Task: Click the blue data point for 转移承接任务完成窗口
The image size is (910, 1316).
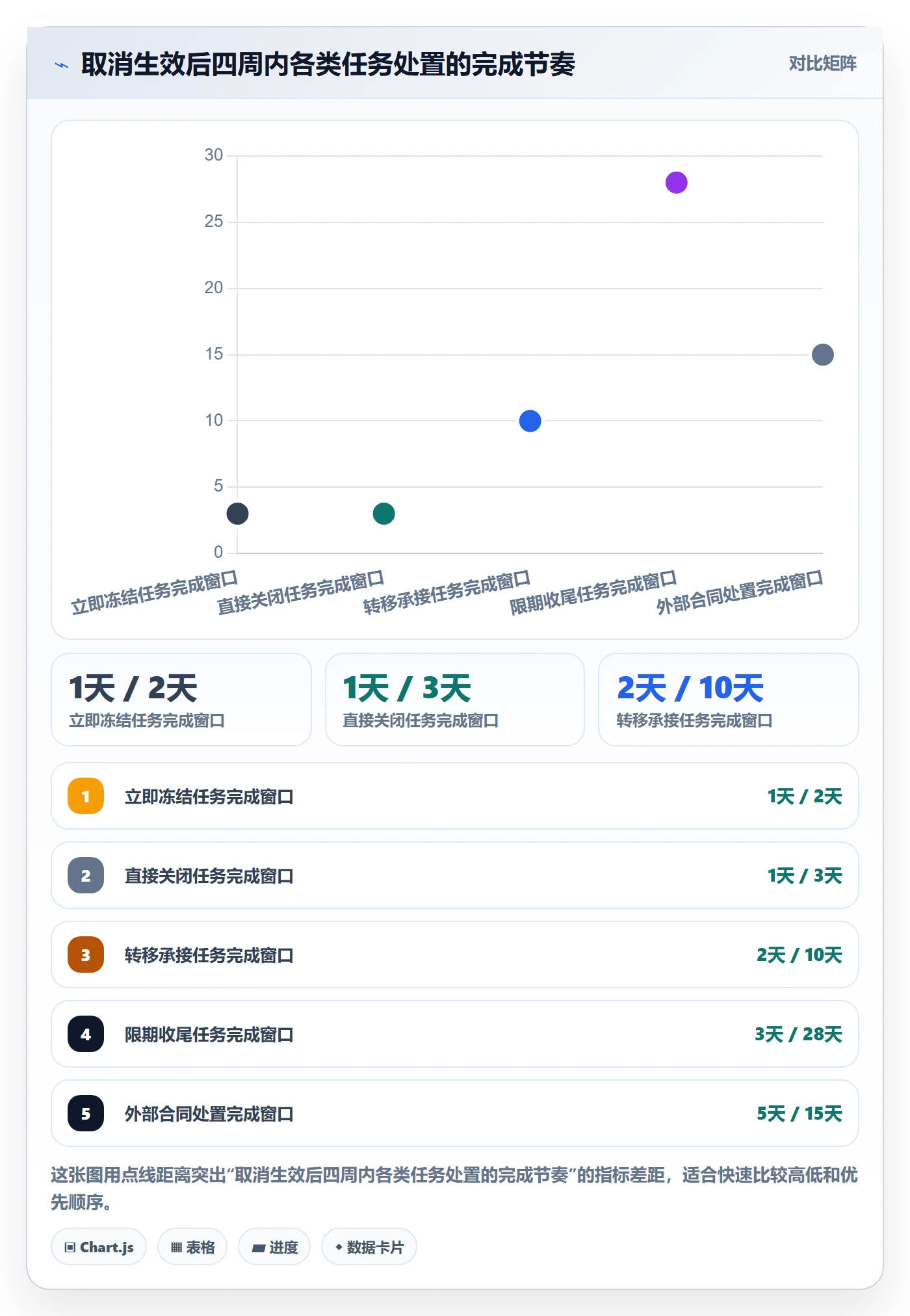Action: pos(530,421)
